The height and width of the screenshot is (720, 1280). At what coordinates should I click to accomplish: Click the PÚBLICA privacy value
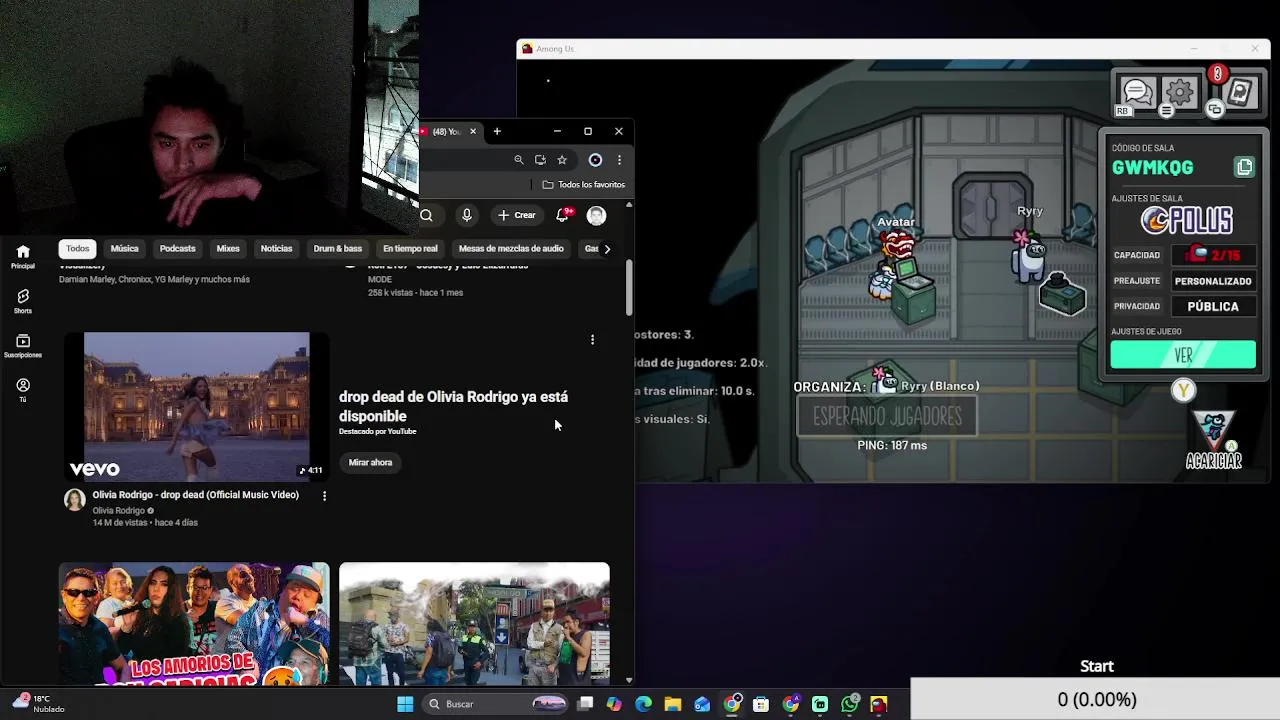(1213, 307)
